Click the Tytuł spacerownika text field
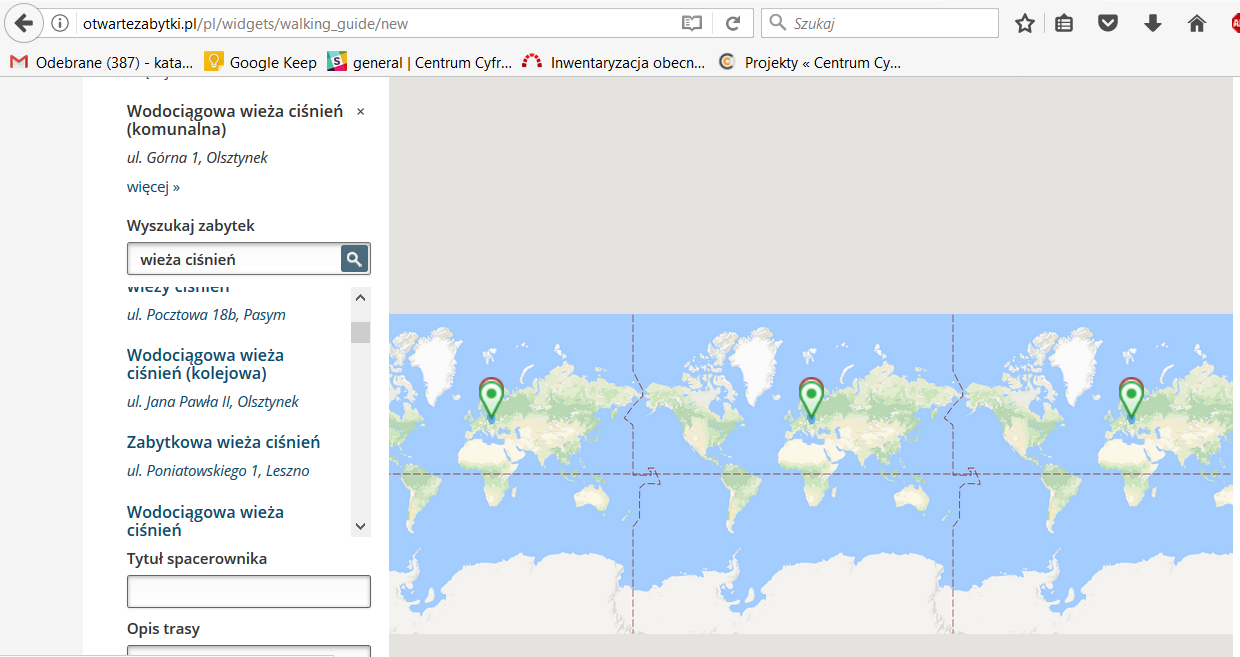This screenshot has width=1240, height=657. click(x=248, y=591)
